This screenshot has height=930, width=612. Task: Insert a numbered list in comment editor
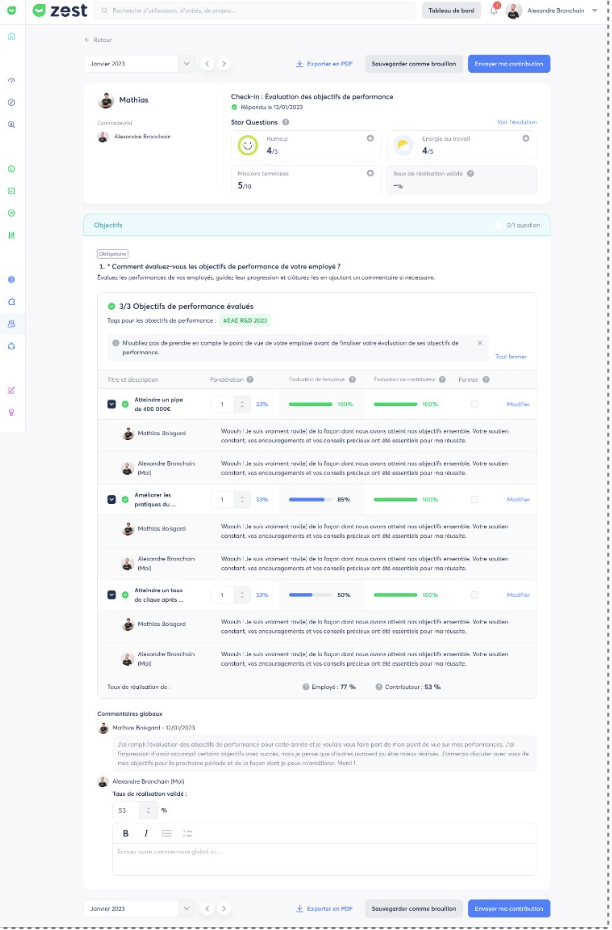[187, 833]
